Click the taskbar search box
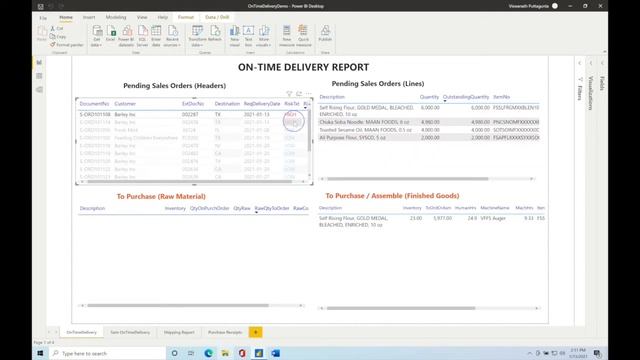This screenshot has width=640, height=360. [x=108, y=353]
